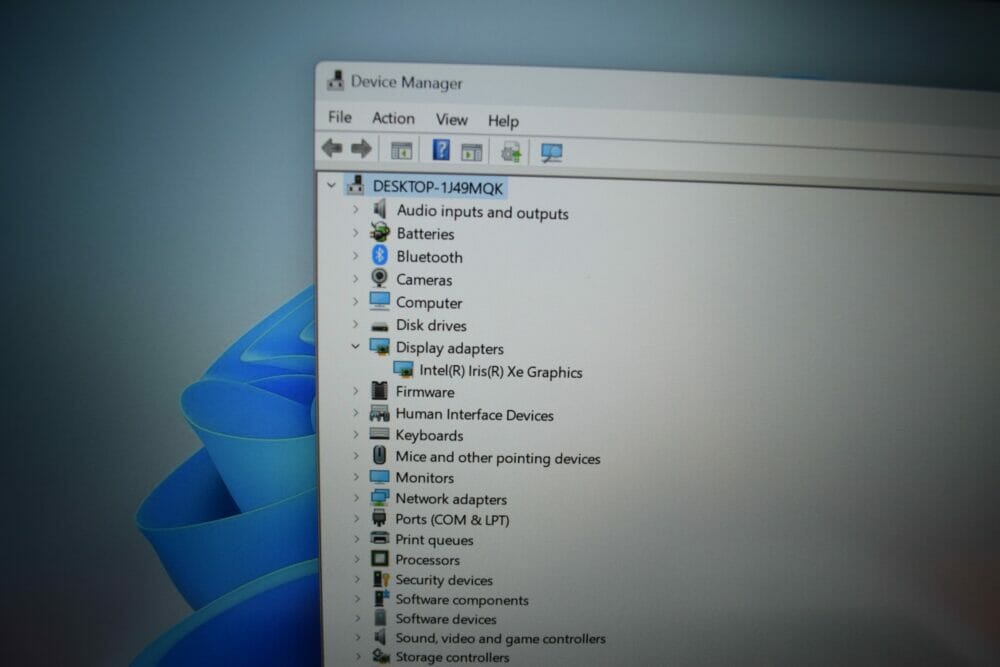Select the Computer label in tree

[x=429, y=303]
